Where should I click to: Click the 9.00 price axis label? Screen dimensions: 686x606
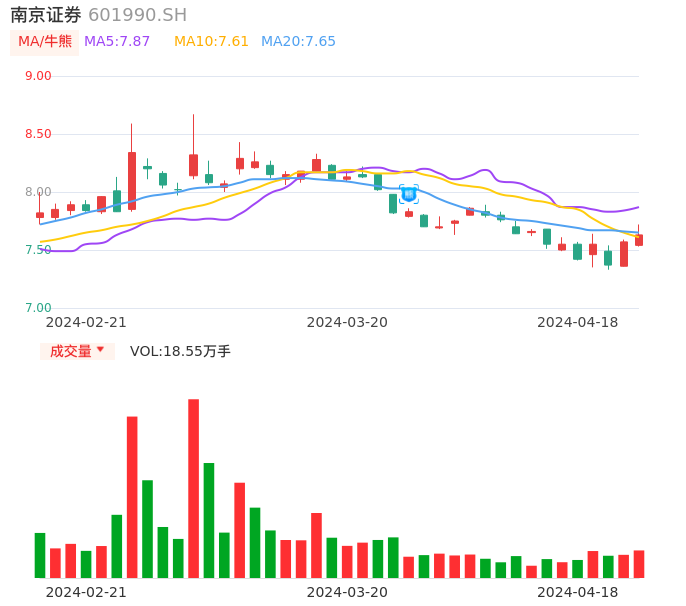tap(38, 76)
